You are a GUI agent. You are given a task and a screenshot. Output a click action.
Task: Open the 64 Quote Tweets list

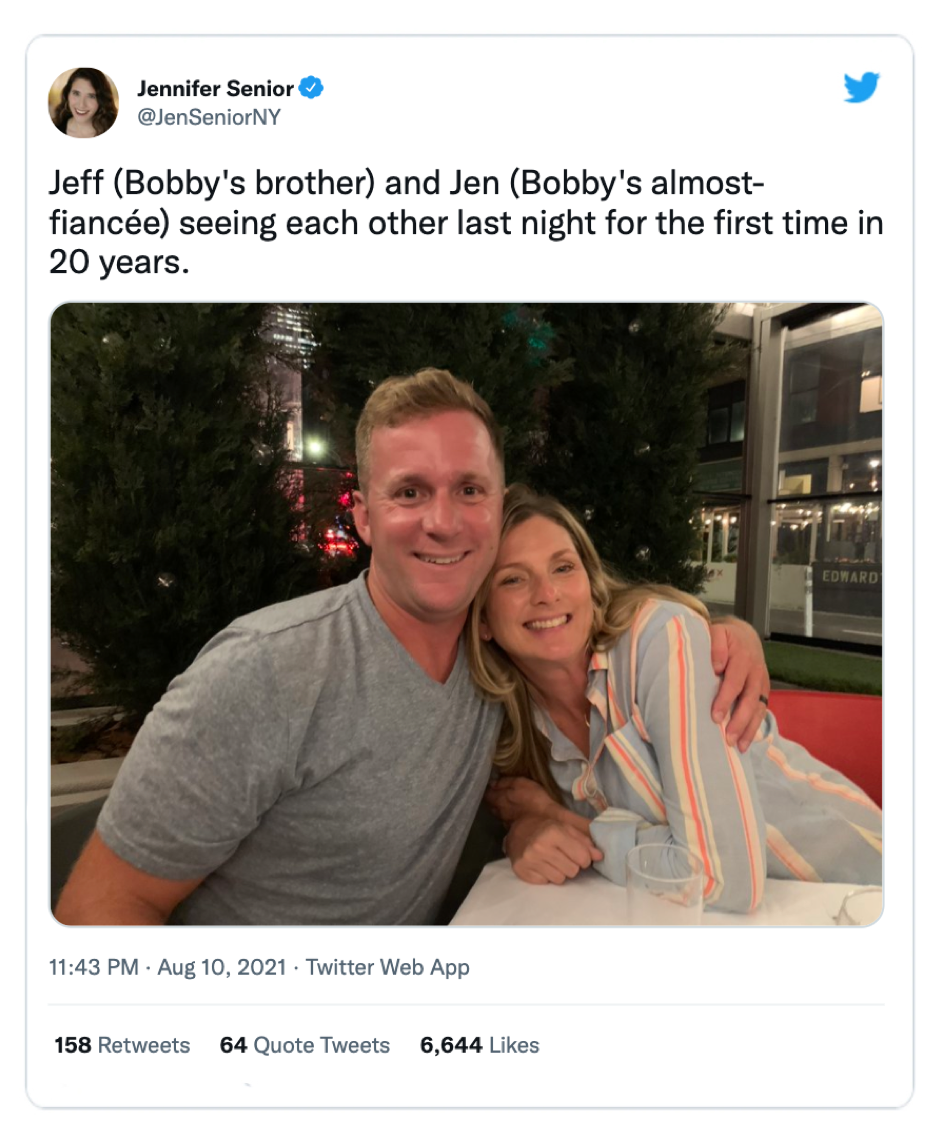tap(305, 1045)
